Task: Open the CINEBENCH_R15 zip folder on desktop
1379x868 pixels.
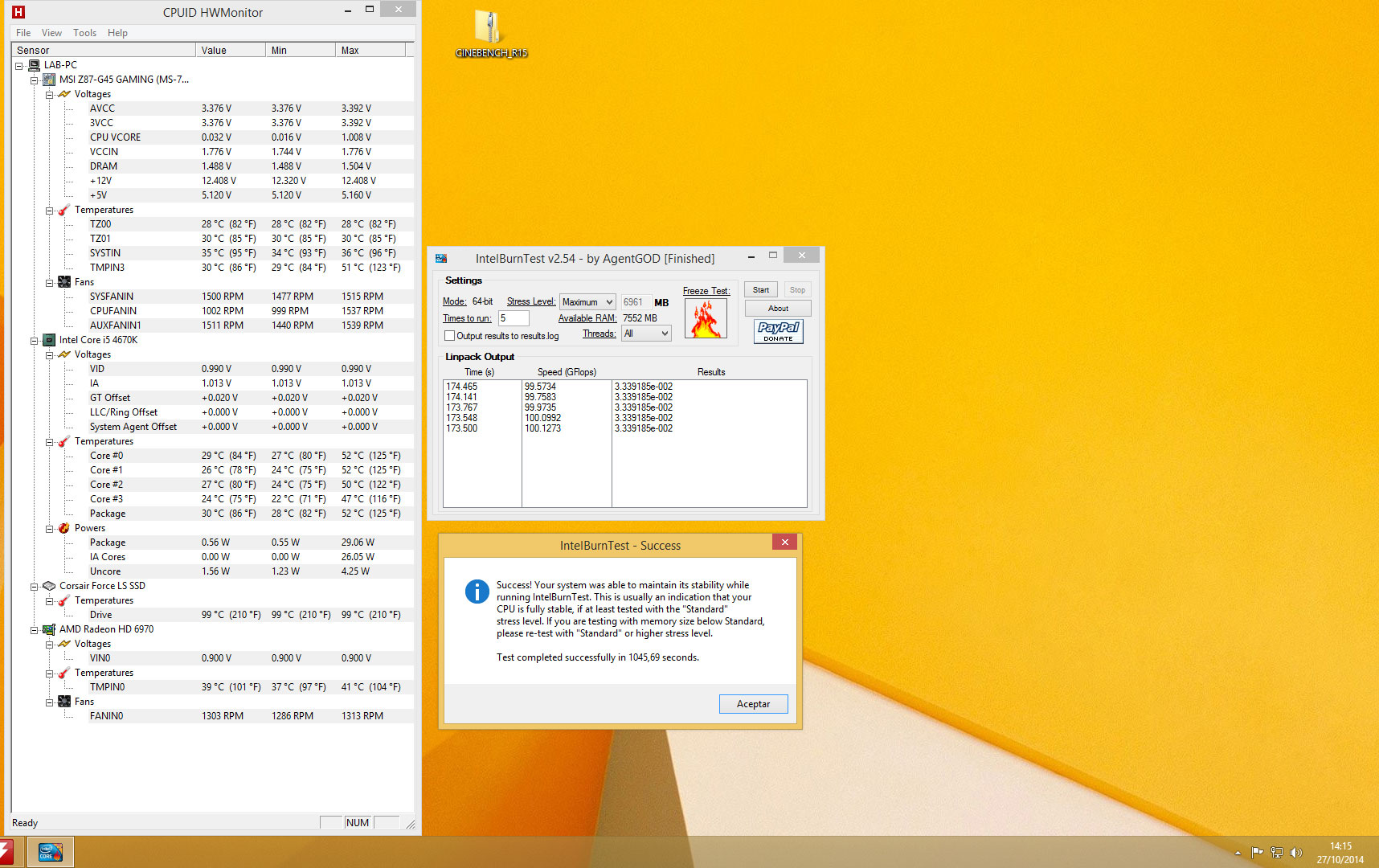Action: tap(489, 29)
